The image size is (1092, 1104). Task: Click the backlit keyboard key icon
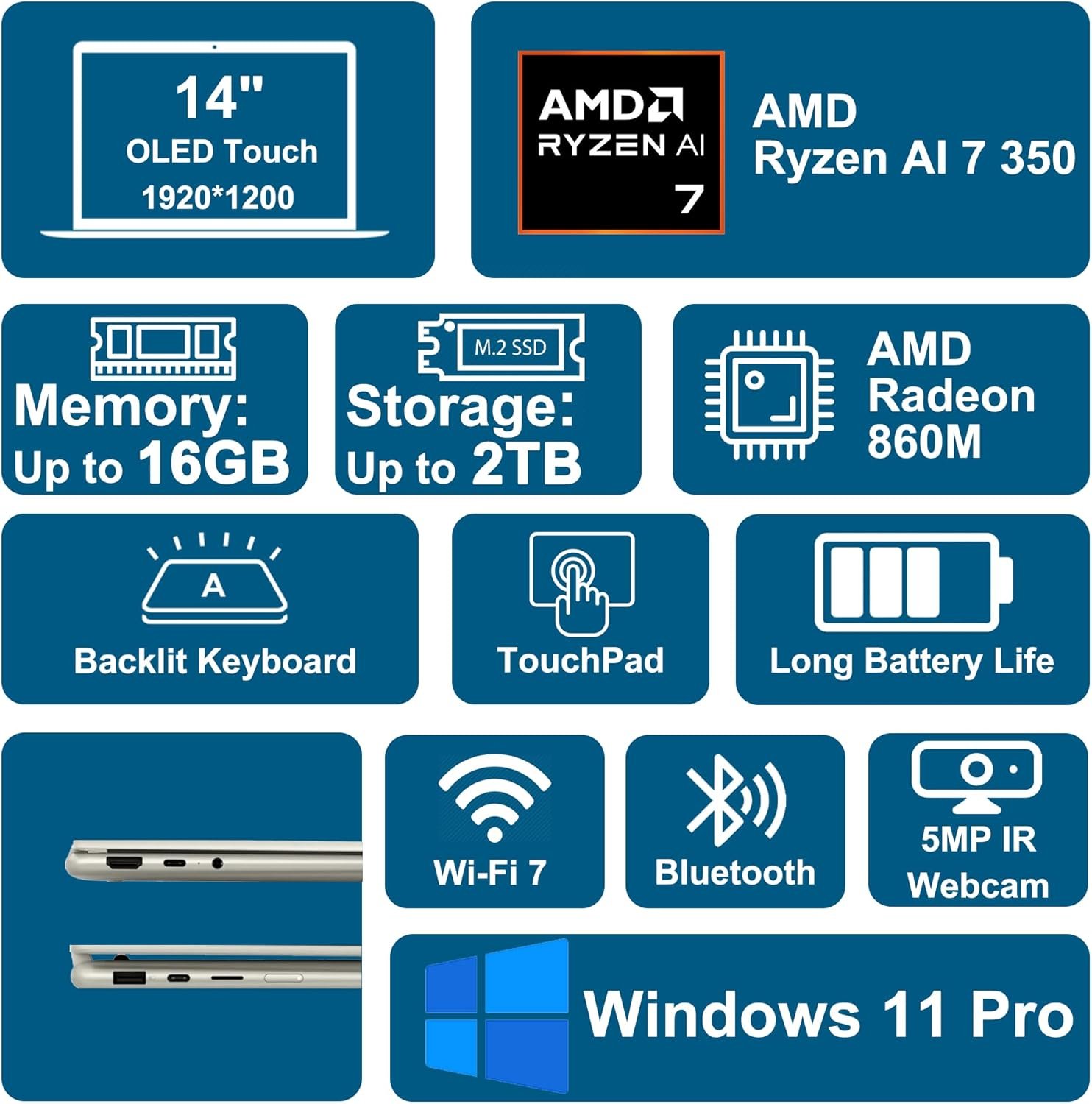pos(214,578)
